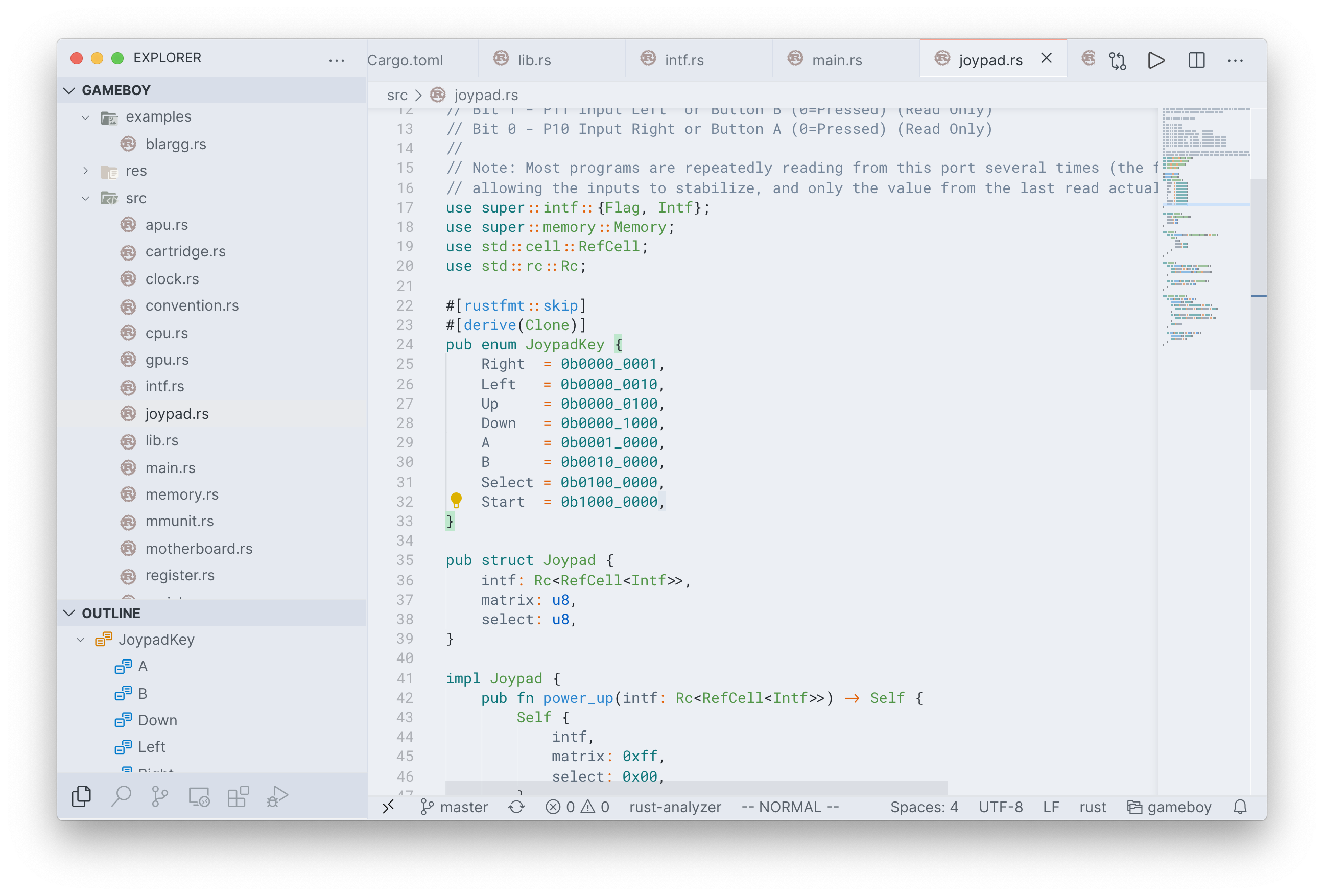The image size is (1324, 896).
Task: Open the notifications bell in status bar
Action: (x=1240, y=807)
